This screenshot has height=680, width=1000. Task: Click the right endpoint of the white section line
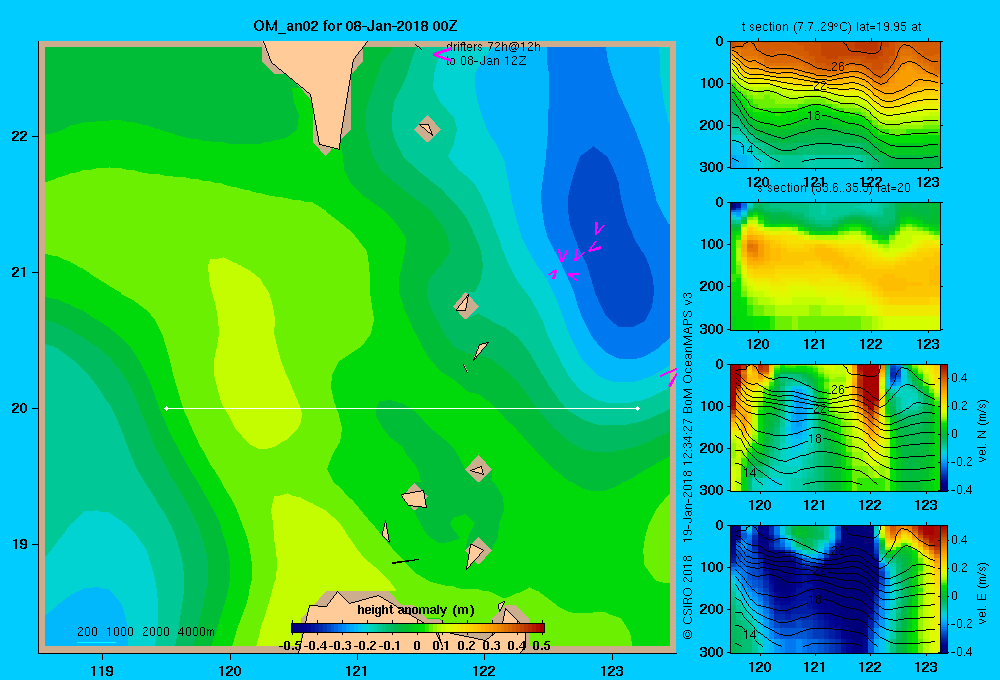click(637, 408)
